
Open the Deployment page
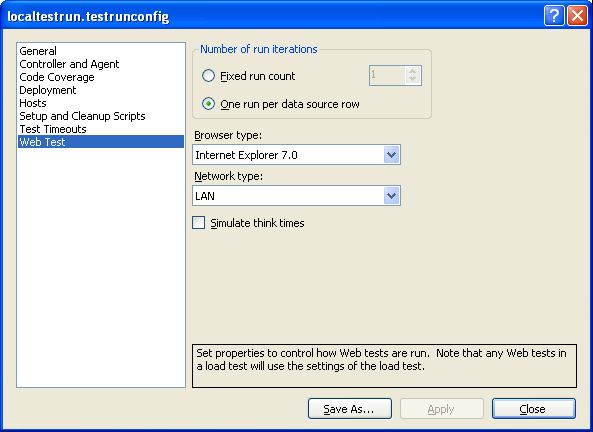(x=48, y=90)
